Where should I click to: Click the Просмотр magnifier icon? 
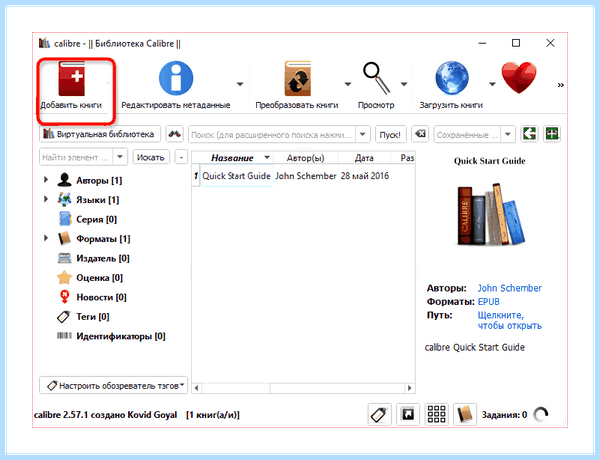[x=376, y=78]
